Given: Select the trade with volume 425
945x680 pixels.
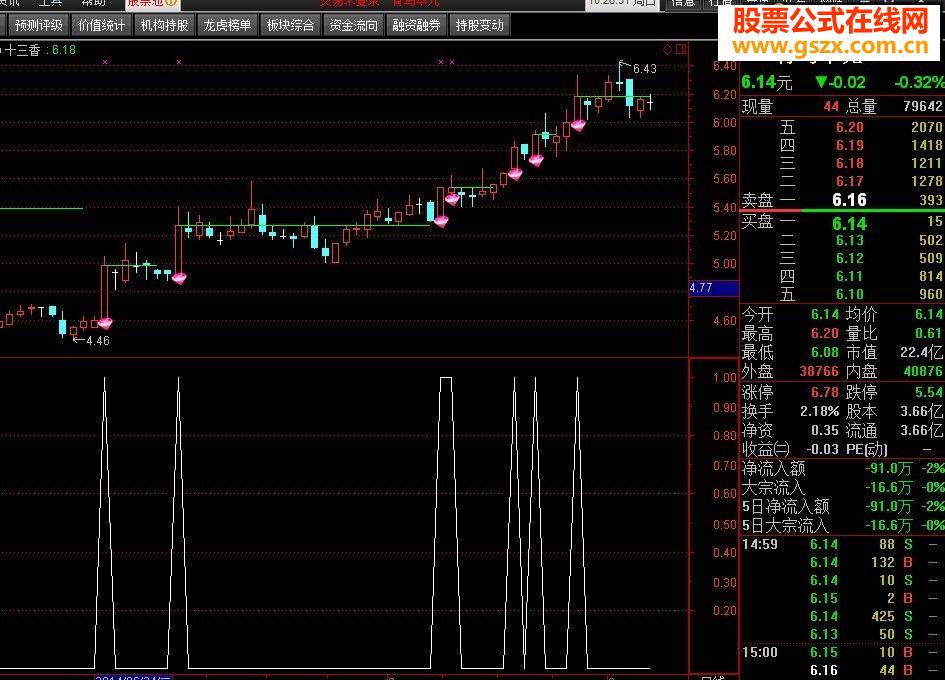Looking at the screenshot, I should tap(842, 616).
